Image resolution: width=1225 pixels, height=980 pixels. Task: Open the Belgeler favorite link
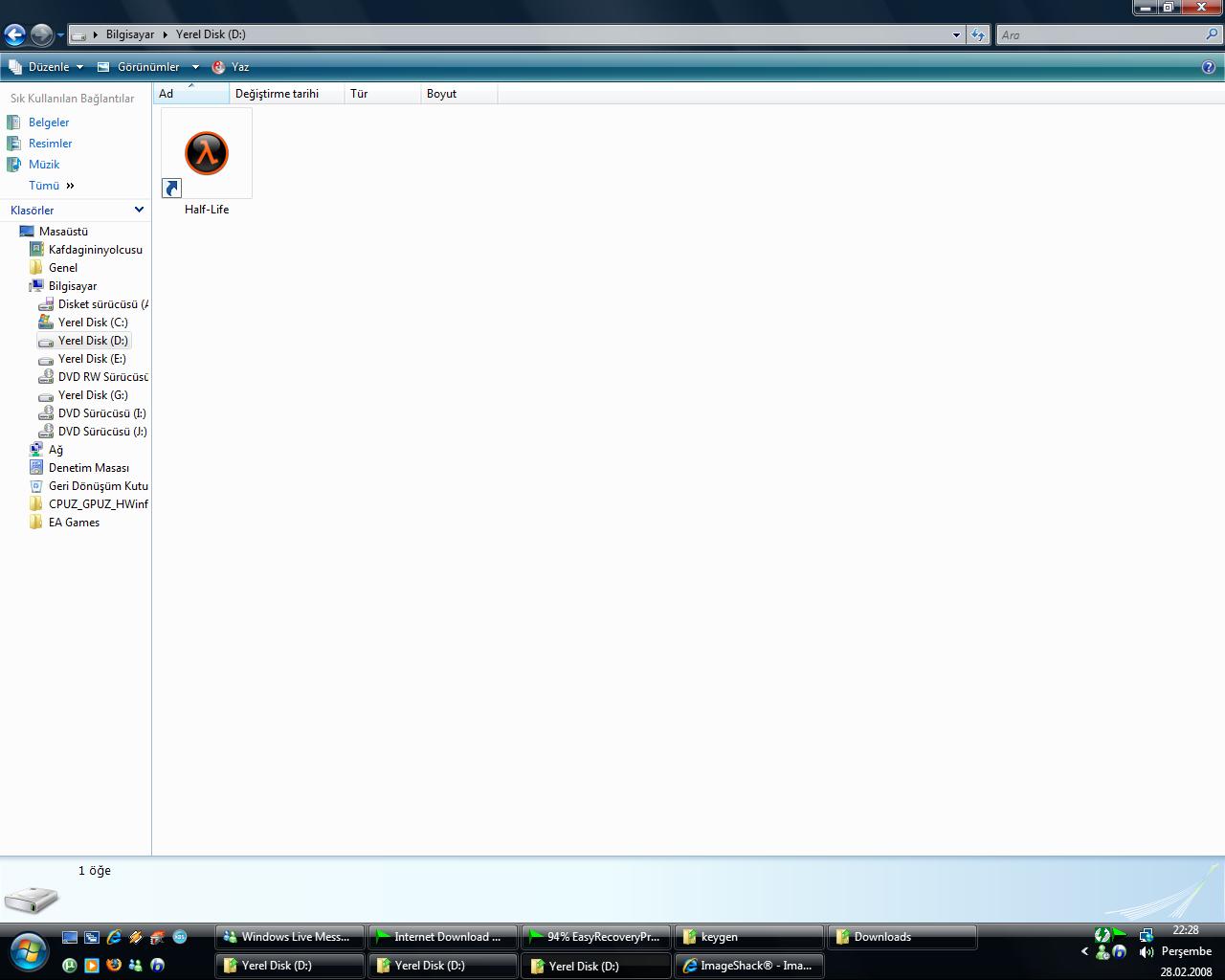click(49, 122)
